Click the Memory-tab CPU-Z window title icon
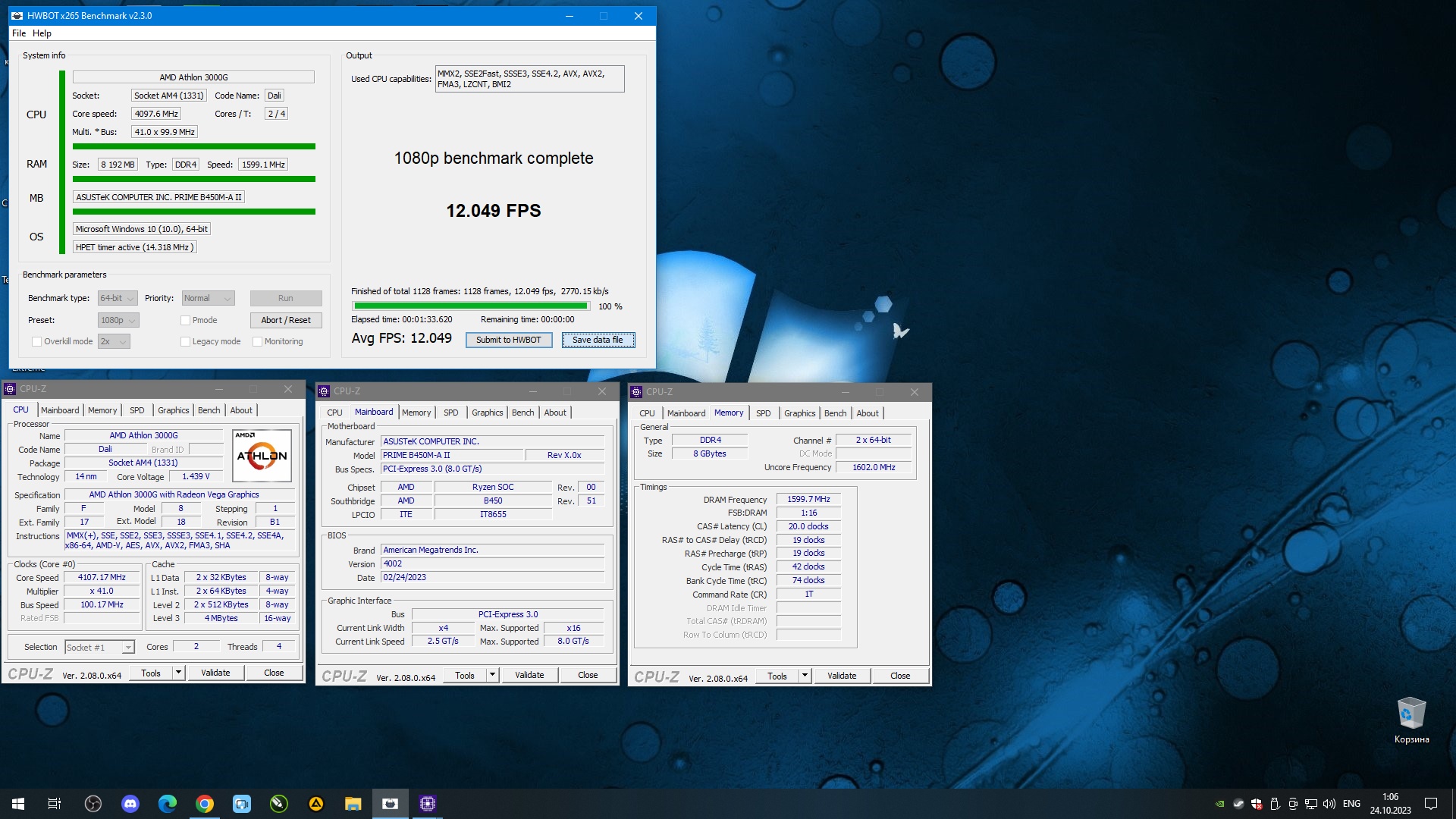The width and height of the screenshot is (1456, 819). pyautogui.click(x=636, y=392)
